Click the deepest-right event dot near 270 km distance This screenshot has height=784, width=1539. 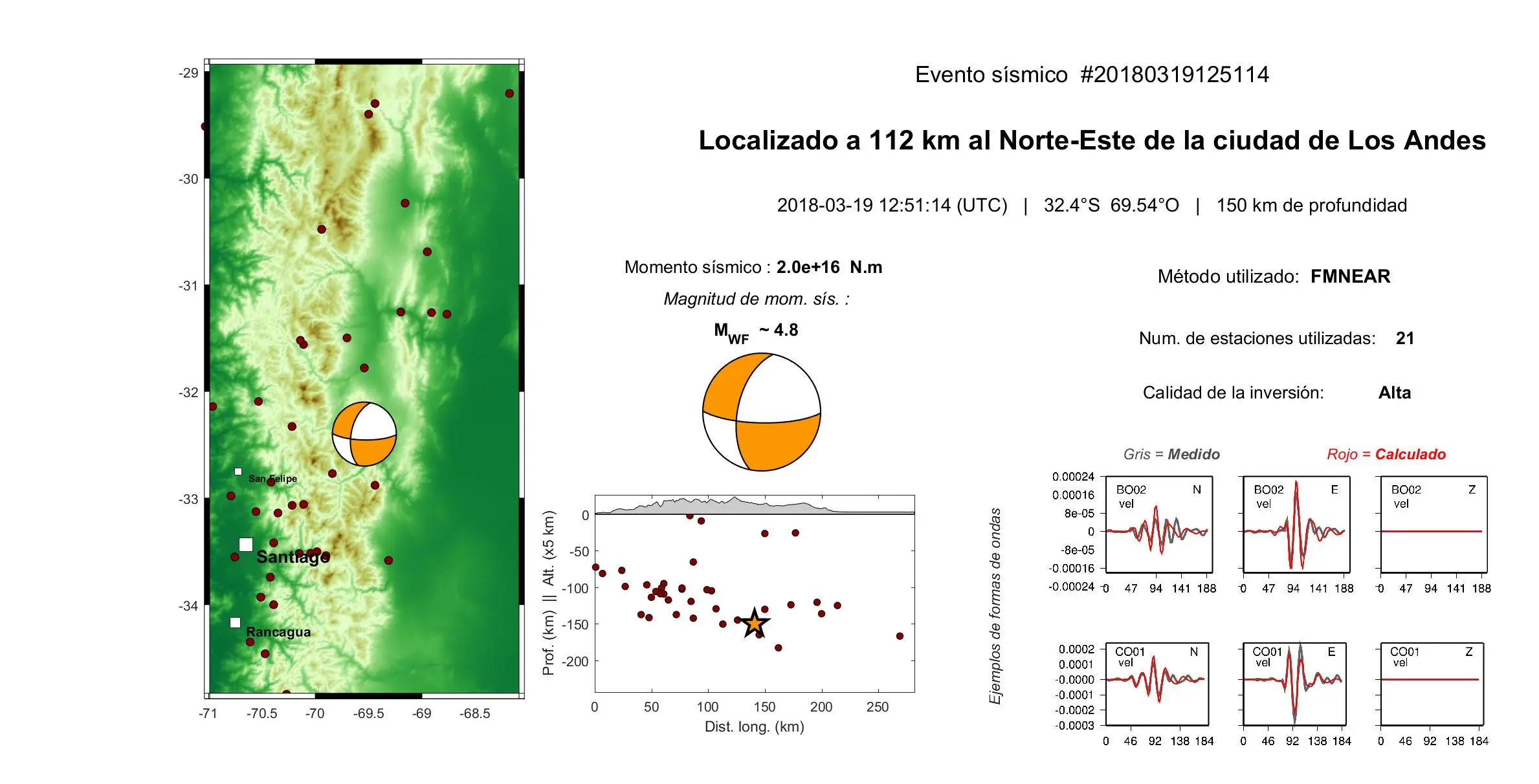900,636
